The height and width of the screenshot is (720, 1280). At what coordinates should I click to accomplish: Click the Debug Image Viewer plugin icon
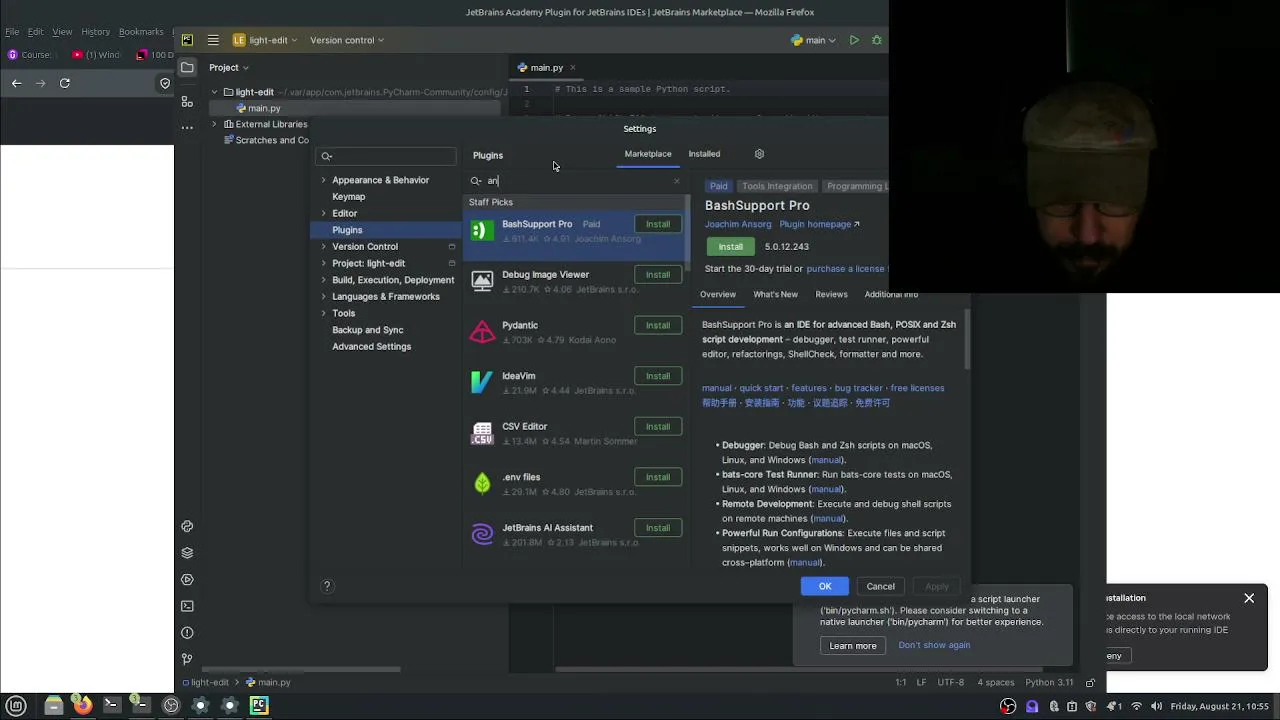click(482, 281)
